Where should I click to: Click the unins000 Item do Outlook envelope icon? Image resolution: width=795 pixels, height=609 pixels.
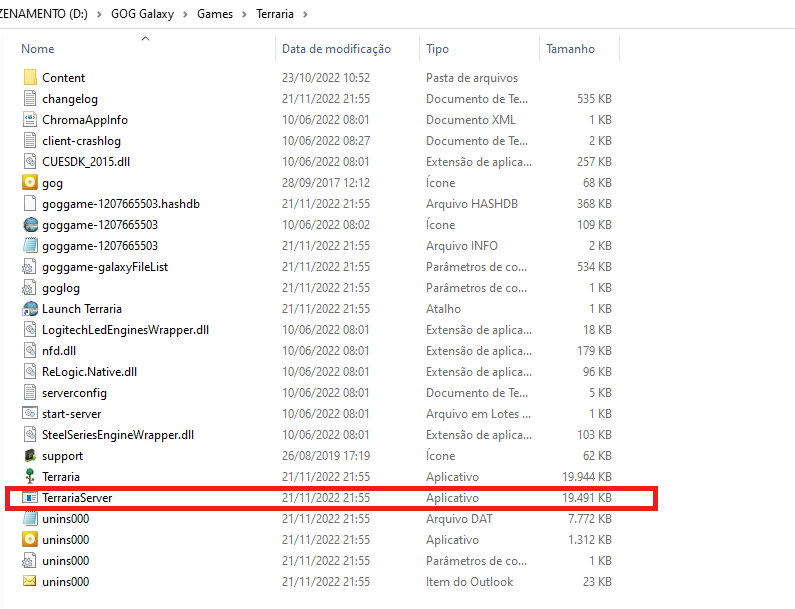[x=30, y=582]
